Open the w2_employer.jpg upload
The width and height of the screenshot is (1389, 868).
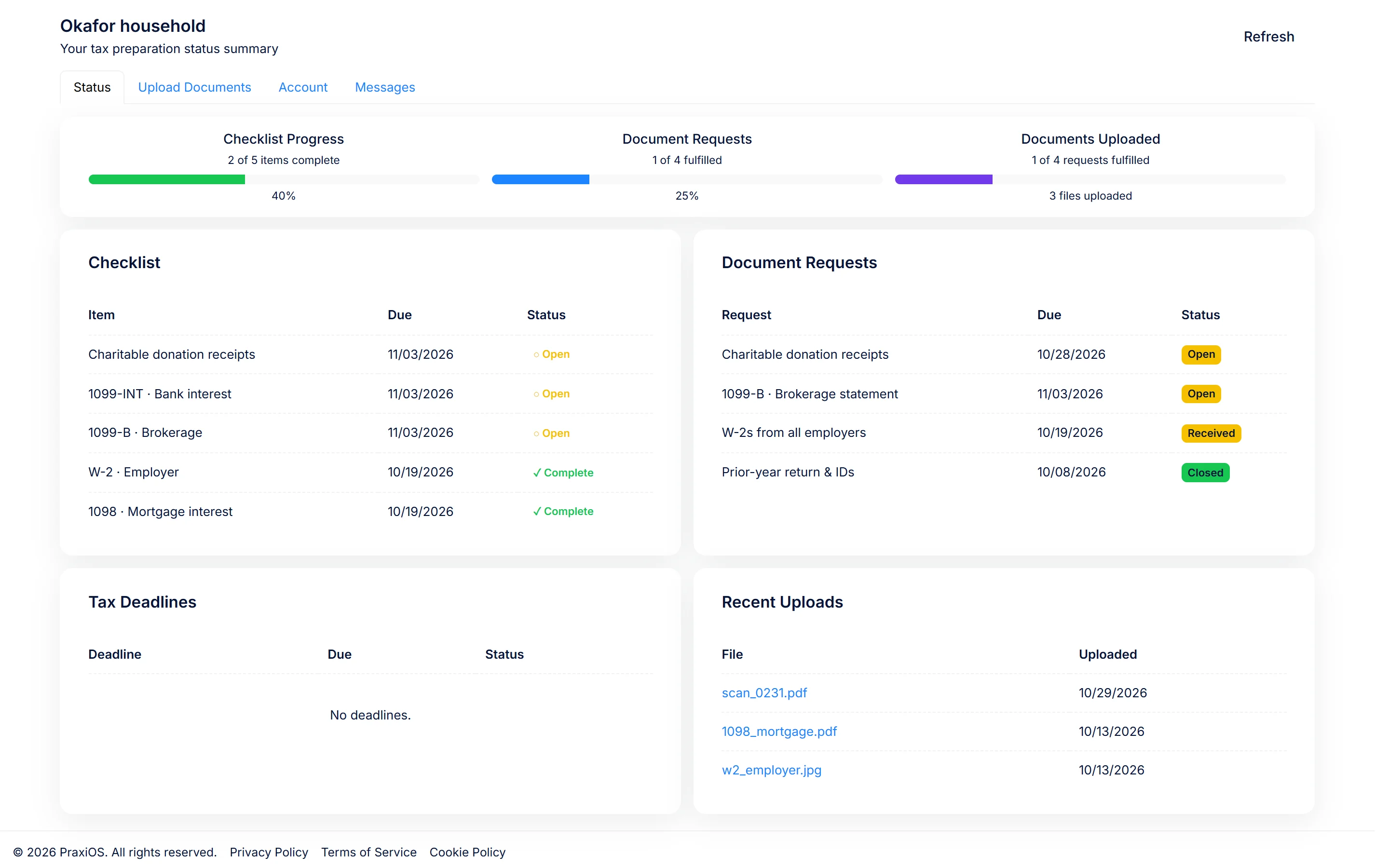(x=771, y=770)
